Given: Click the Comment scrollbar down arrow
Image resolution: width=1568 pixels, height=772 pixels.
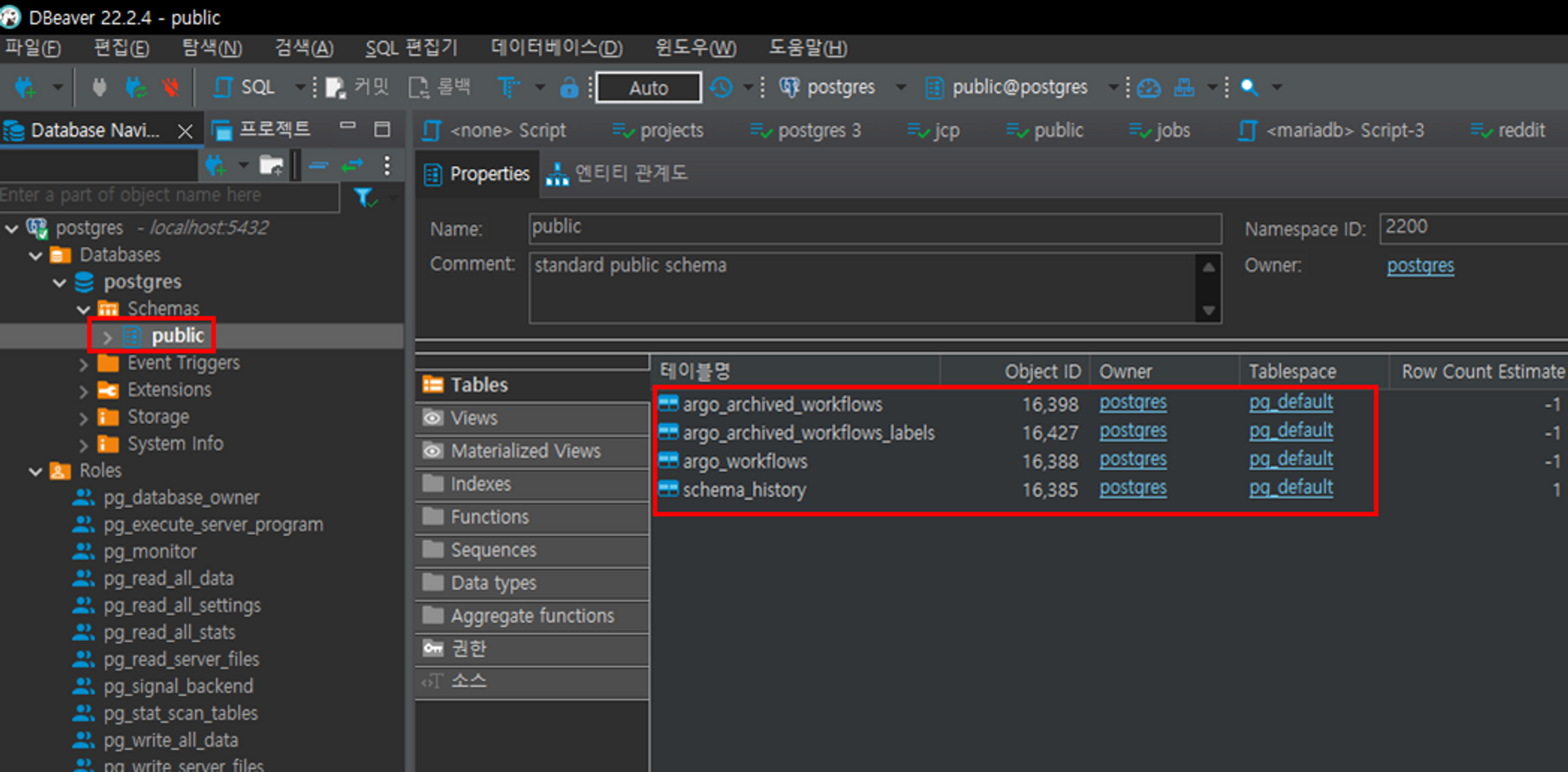Looking at the screenshot, I should 1209,311.
